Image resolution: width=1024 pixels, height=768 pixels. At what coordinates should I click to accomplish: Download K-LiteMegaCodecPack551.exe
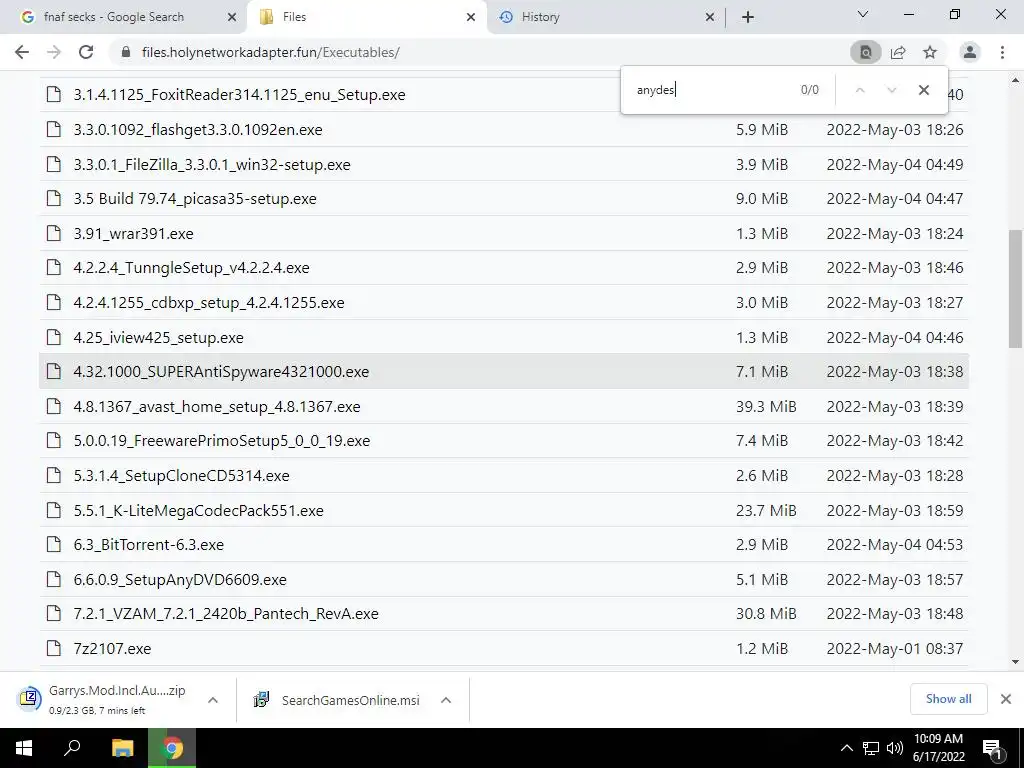(199, 511)
